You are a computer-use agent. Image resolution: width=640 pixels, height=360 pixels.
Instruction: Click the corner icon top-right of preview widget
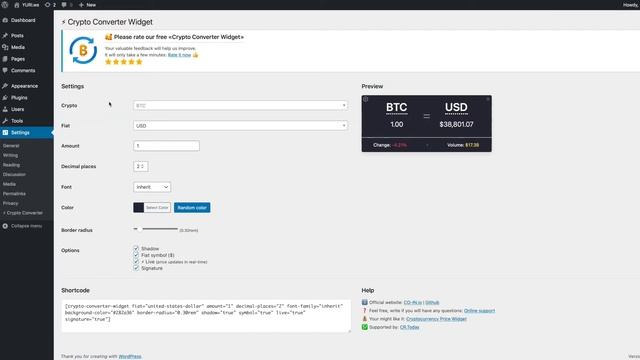tap(488, 99)
